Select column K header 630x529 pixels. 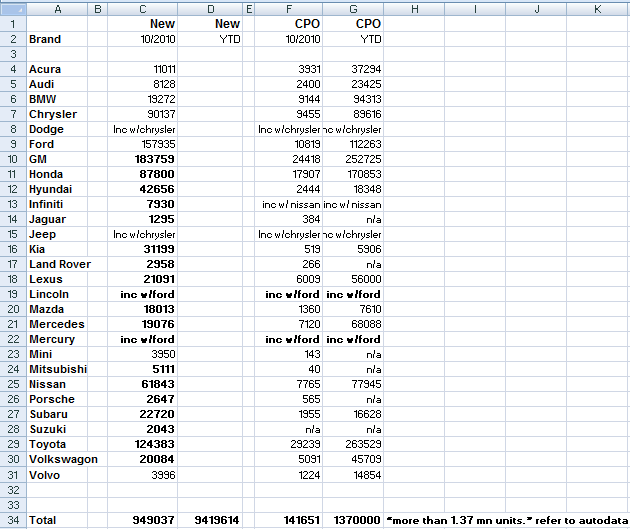click(597, 9)
